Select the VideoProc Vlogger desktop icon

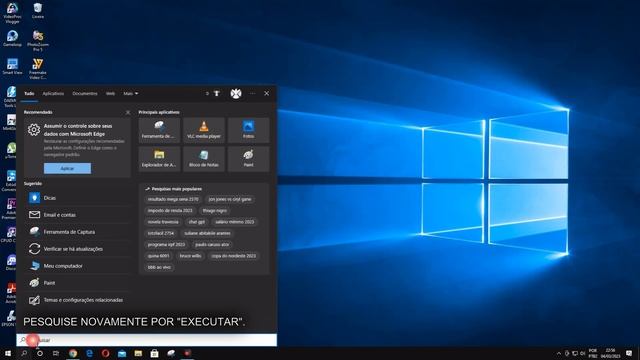(12, 13)
